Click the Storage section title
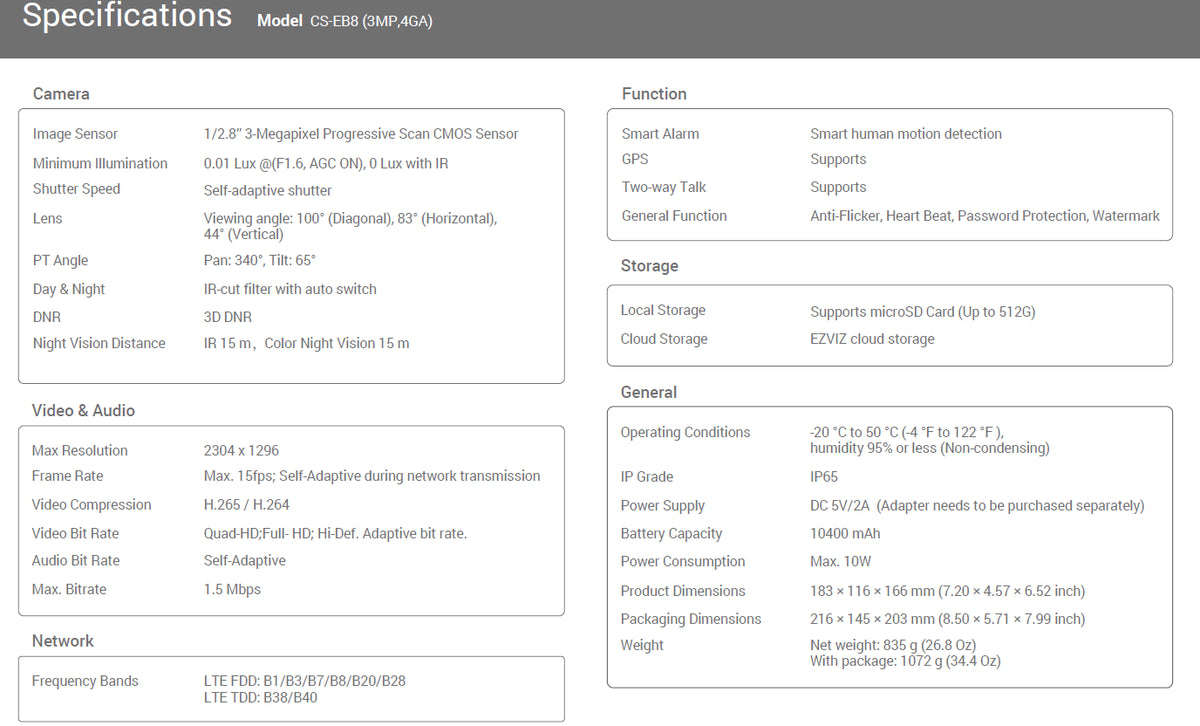The width and height of the screenshot is (1200, 726). tap(650, 266)
